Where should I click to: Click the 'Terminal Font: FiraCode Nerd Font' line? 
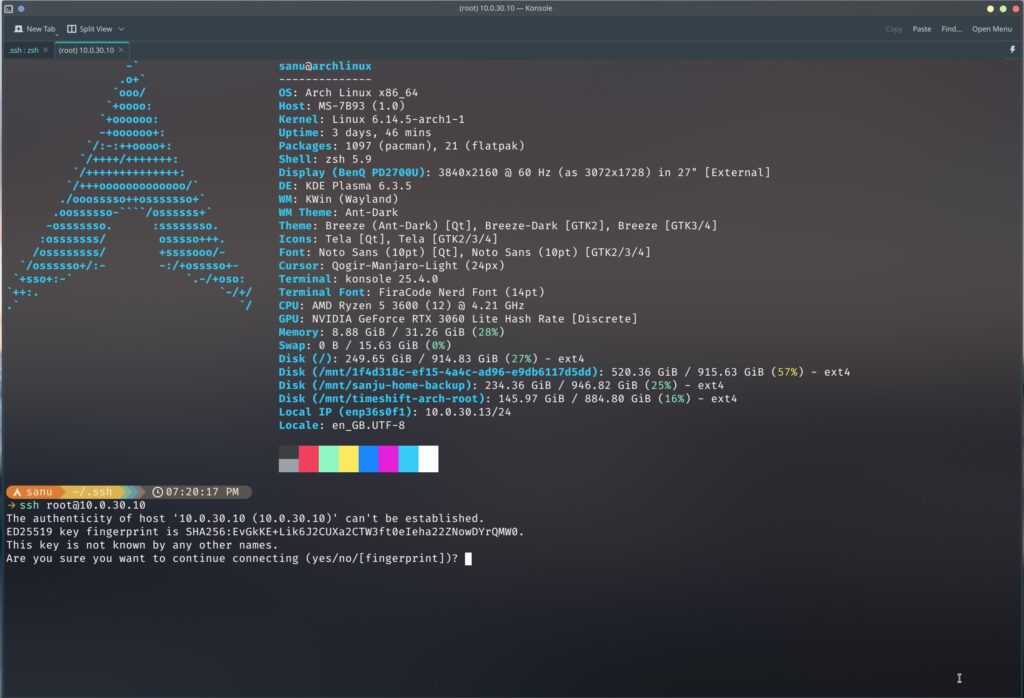click(411, 292)
